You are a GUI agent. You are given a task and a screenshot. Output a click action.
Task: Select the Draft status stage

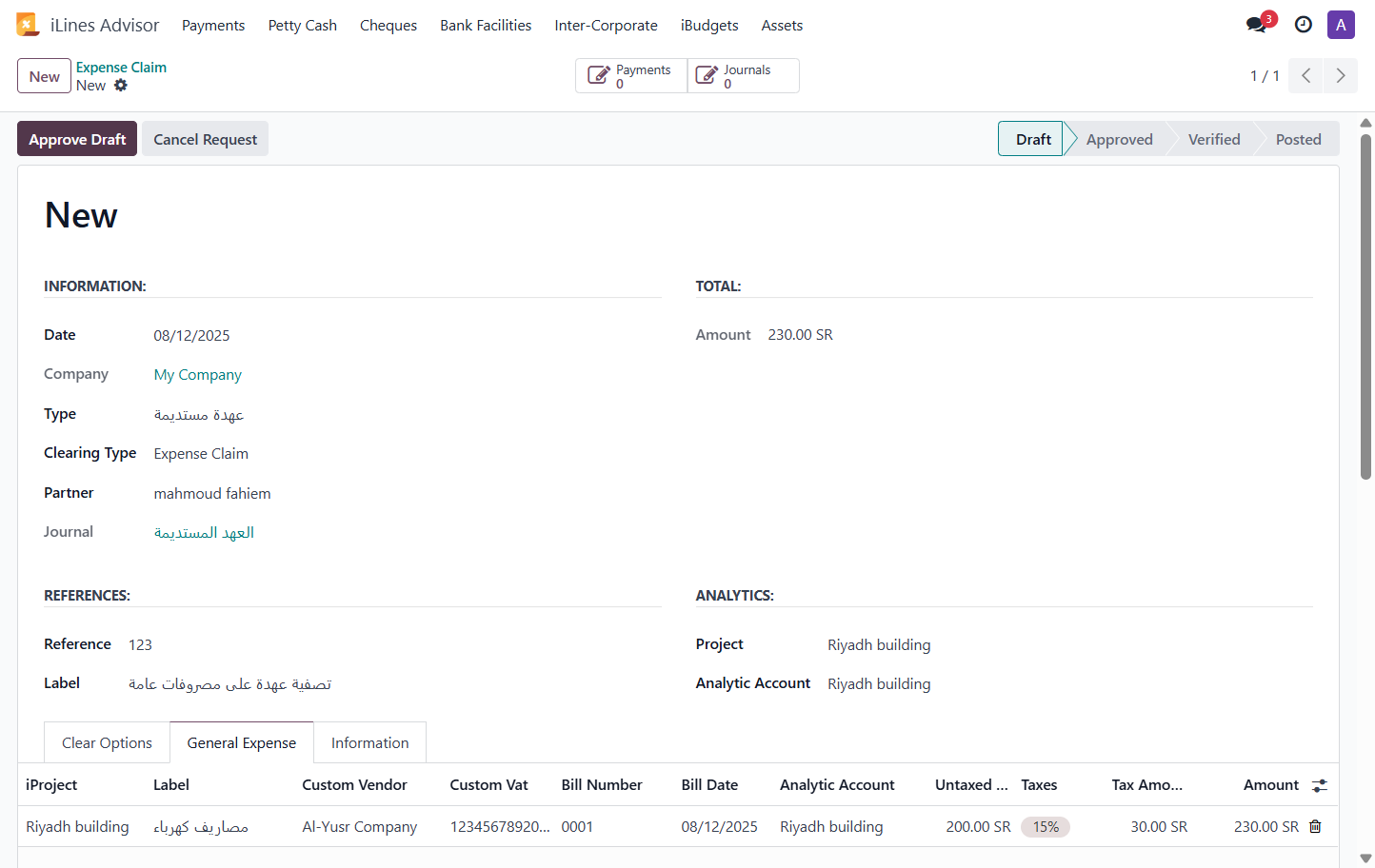pyautogui.click(x=1032, y=139)
